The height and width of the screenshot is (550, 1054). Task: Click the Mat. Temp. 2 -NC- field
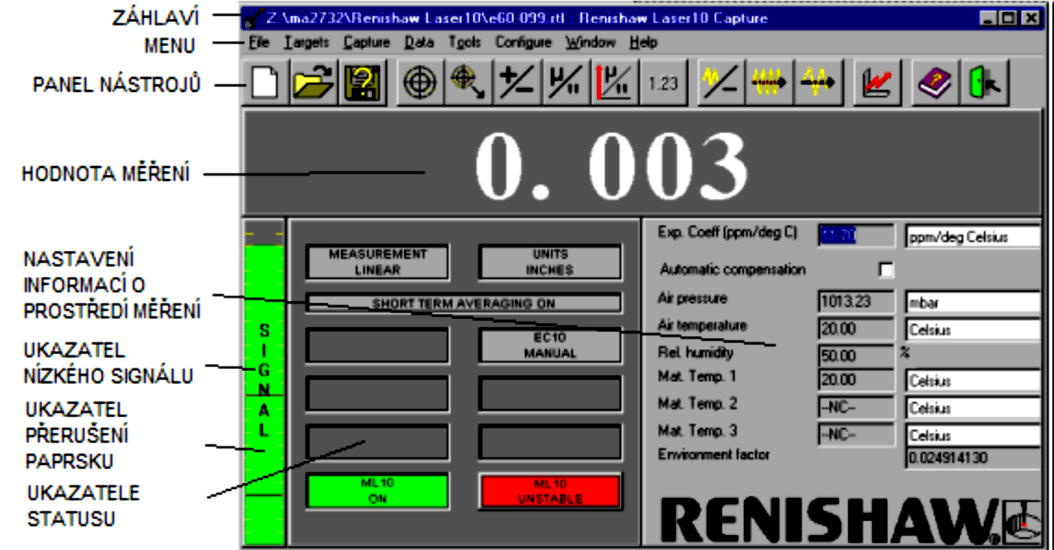(856, 407)
